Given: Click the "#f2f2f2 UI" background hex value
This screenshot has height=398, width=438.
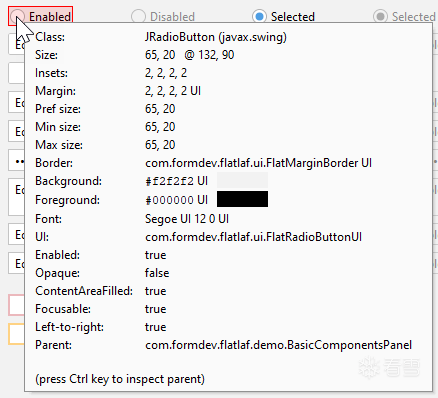Looking at the screenshot, I should 176,181.
